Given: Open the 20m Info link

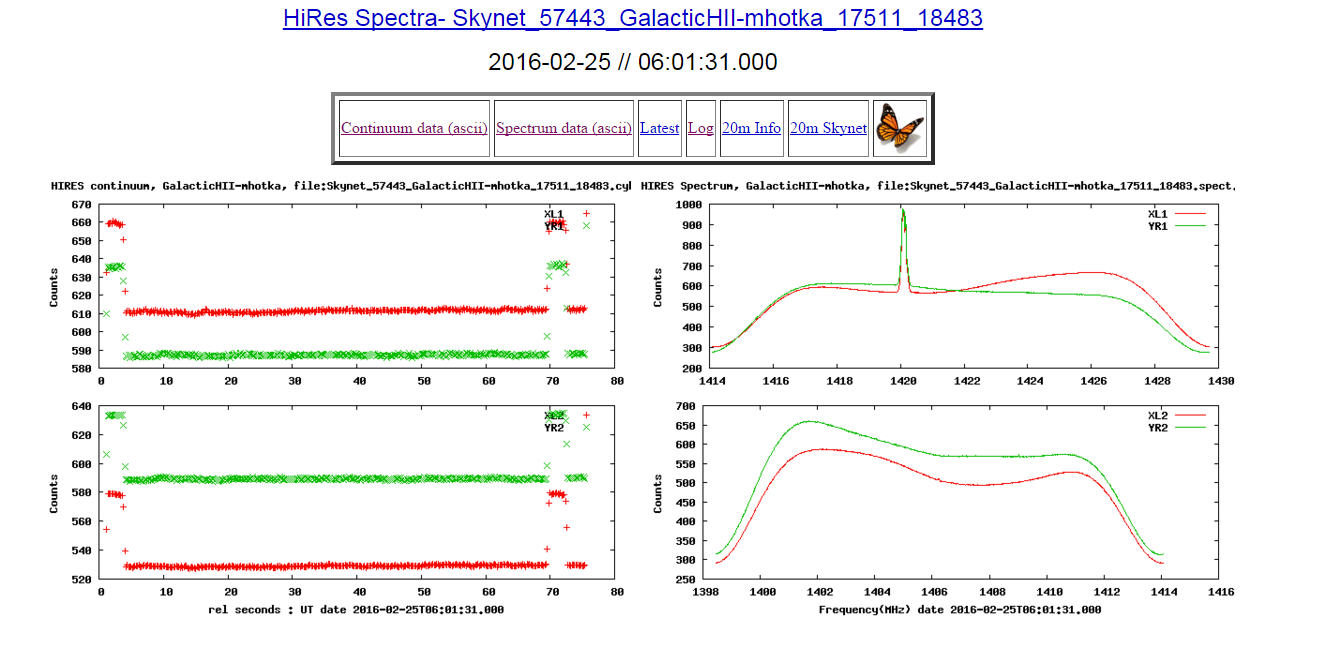Looking at the screenshot, I should [x=751, y=128].
